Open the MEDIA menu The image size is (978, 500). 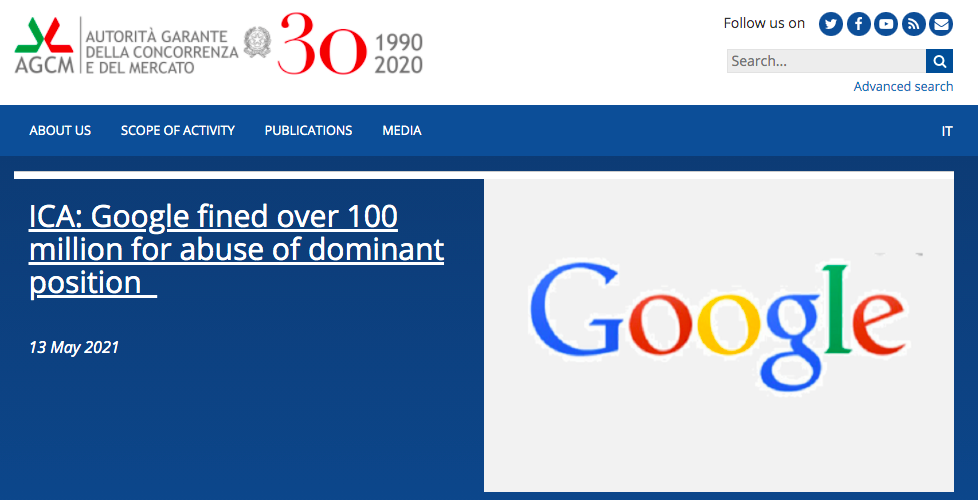tap(402, 131)
